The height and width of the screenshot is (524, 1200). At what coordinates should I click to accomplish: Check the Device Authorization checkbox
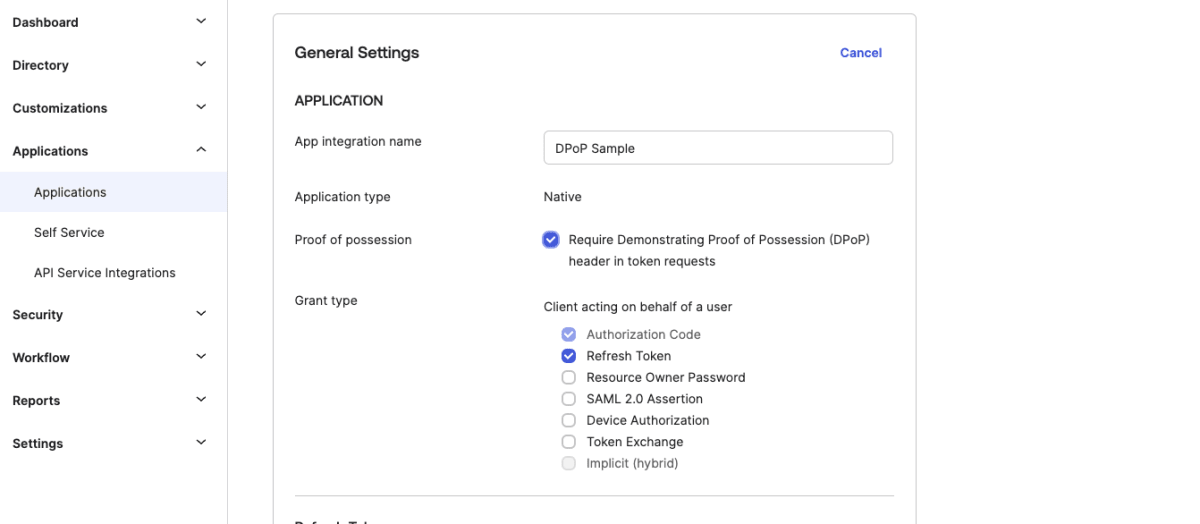click(569, 421)
